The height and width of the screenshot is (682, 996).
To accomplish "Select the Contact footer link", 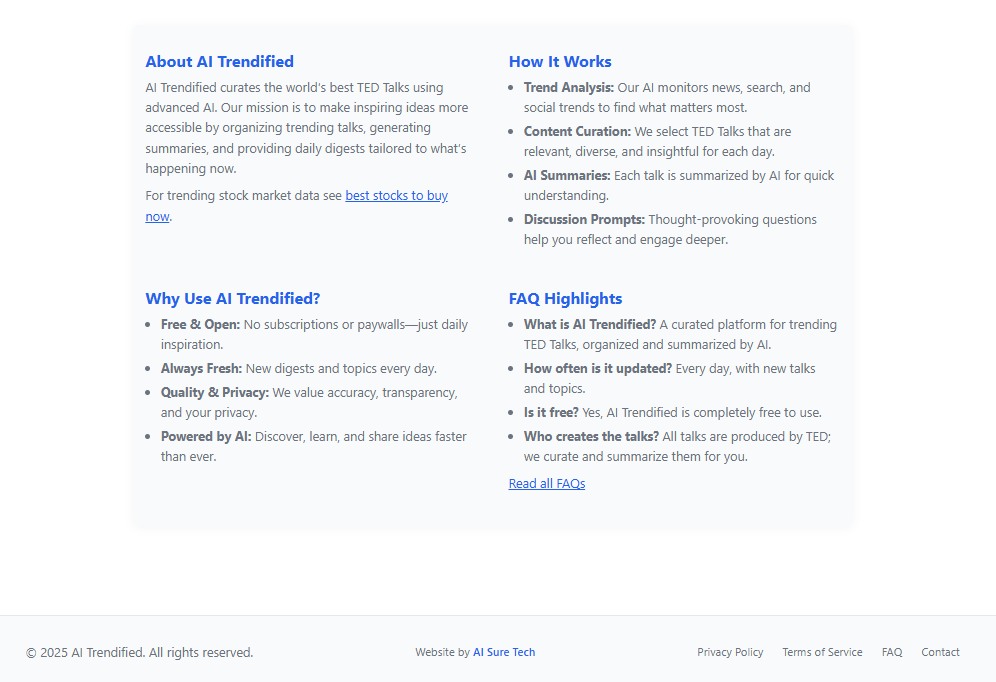I will 940,652.
